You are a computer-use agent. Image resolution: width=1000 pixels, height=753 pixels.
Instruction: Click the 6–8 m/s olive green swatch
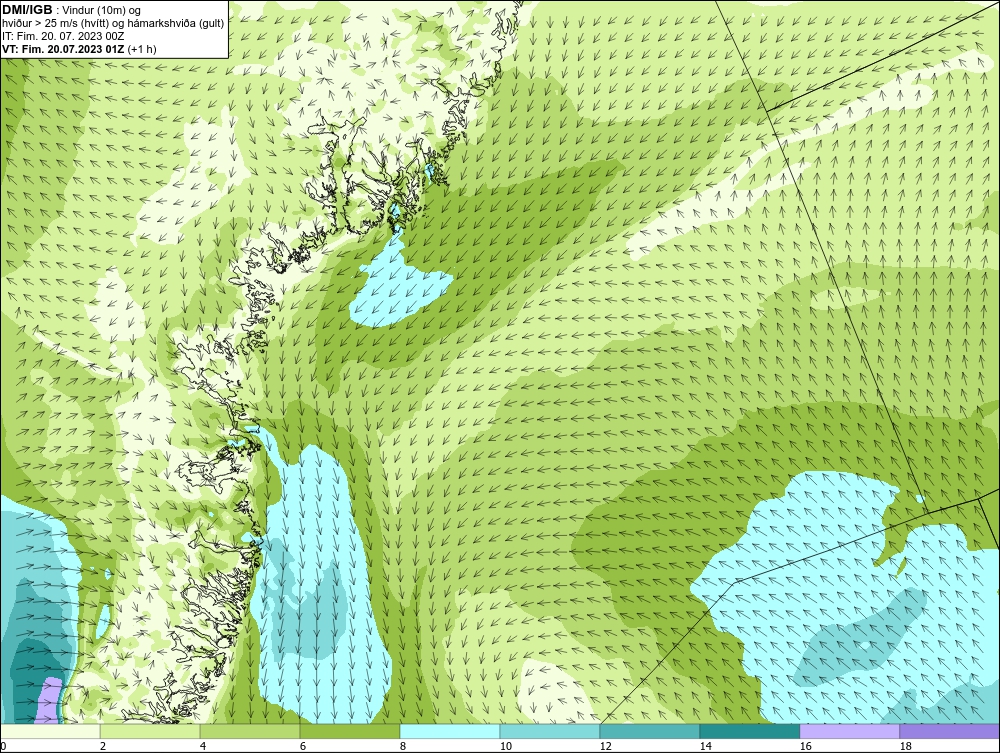(350, 731)
